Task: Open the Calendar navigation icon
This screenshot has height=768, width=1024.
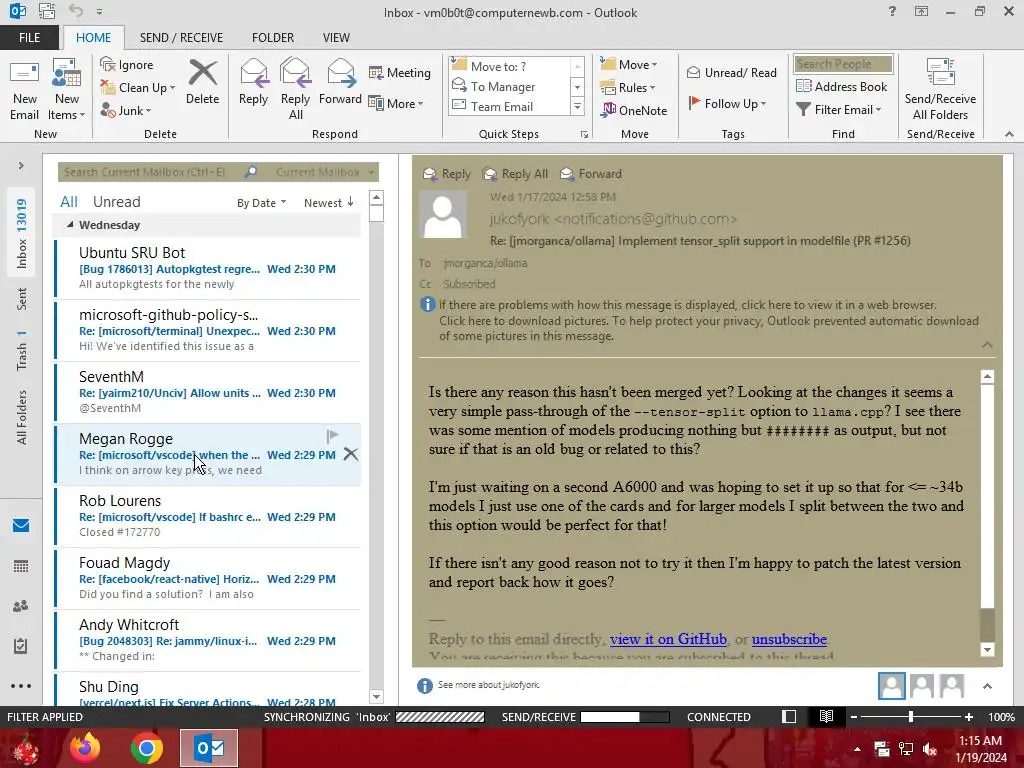Action: click(x=21, y=566)
